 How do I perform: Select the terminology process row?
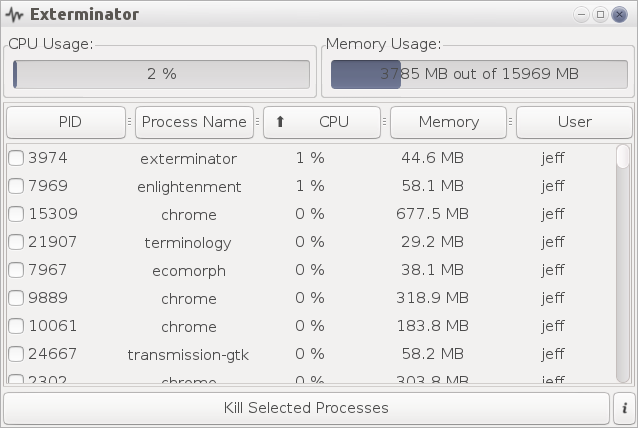pyautogui.click(x=311, y=242)
